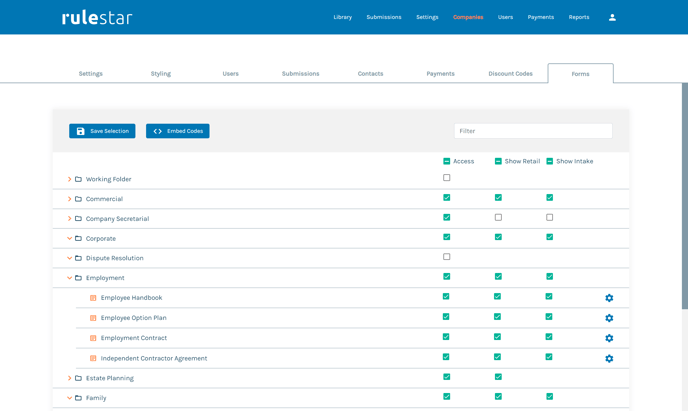Viewport: 688px width, 411px height.
Task: Enable Show Retail for Company Secretarial
Action: [498, 217]
